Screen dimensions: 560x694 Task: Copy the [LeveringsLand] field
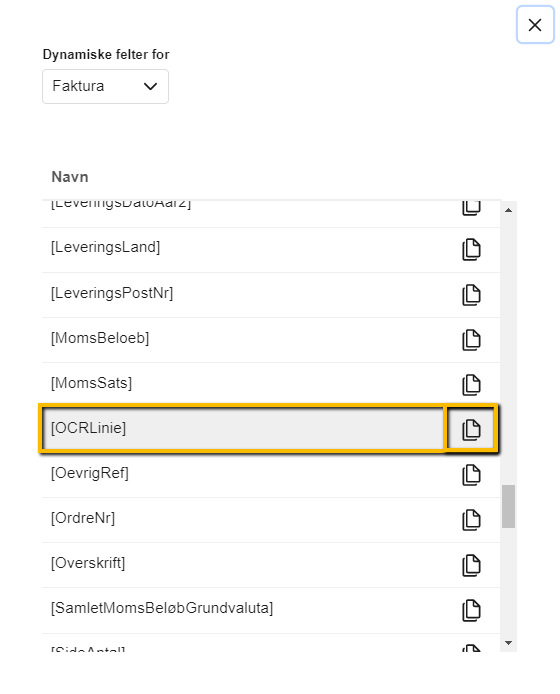click(x=471, y=250)
